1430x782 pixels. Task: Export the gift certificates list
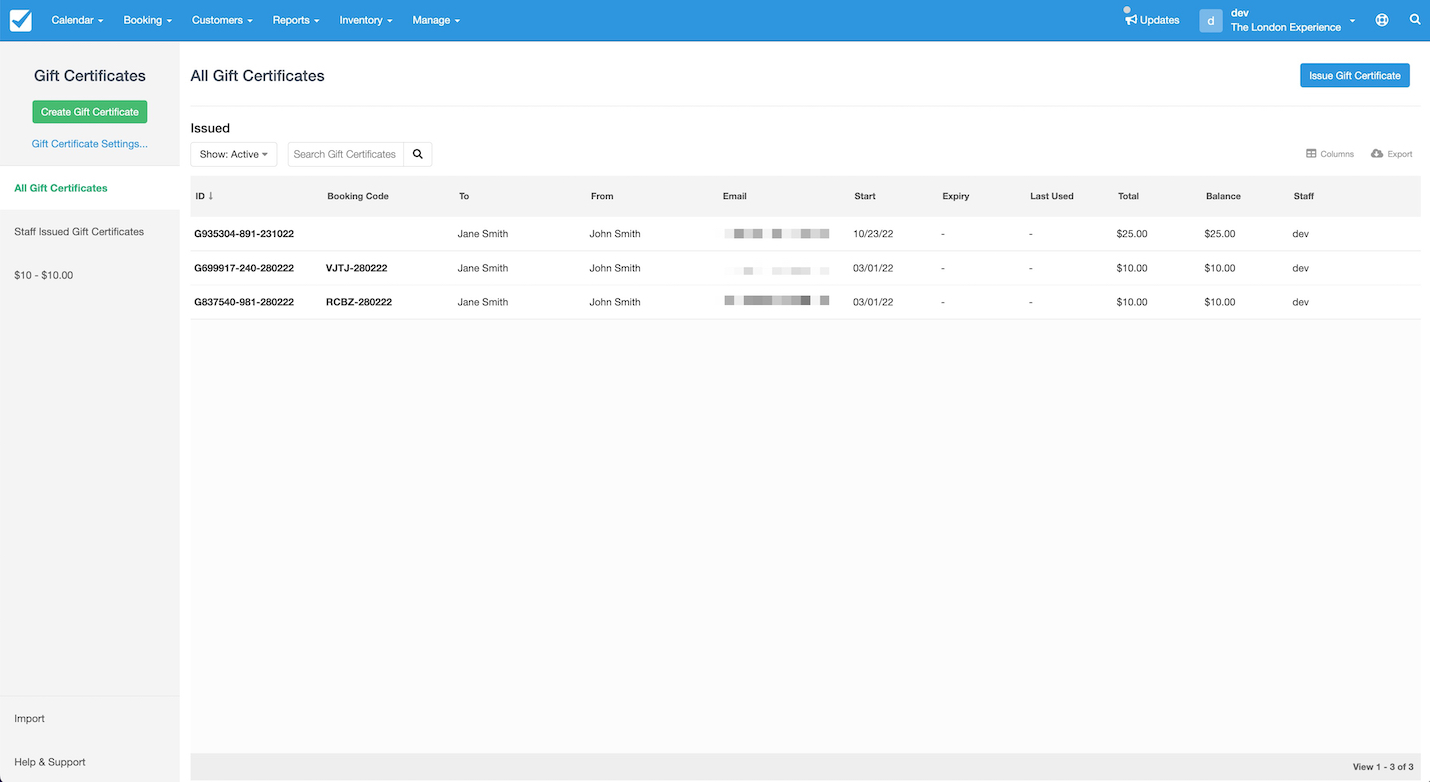click(1391, 154)
